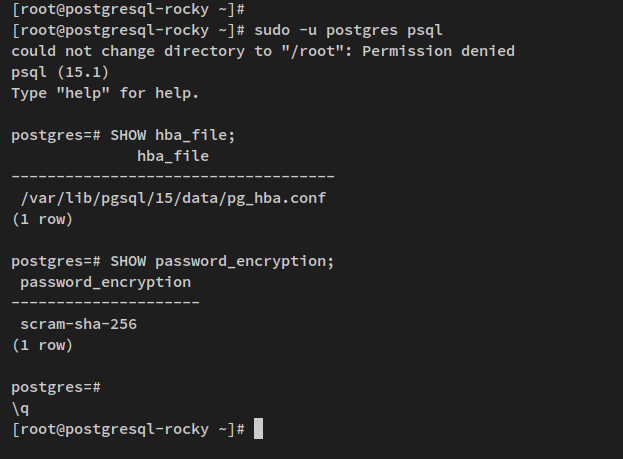
Task: Click the first '(1 row)' result count
Action: click(x=43, y=219)
